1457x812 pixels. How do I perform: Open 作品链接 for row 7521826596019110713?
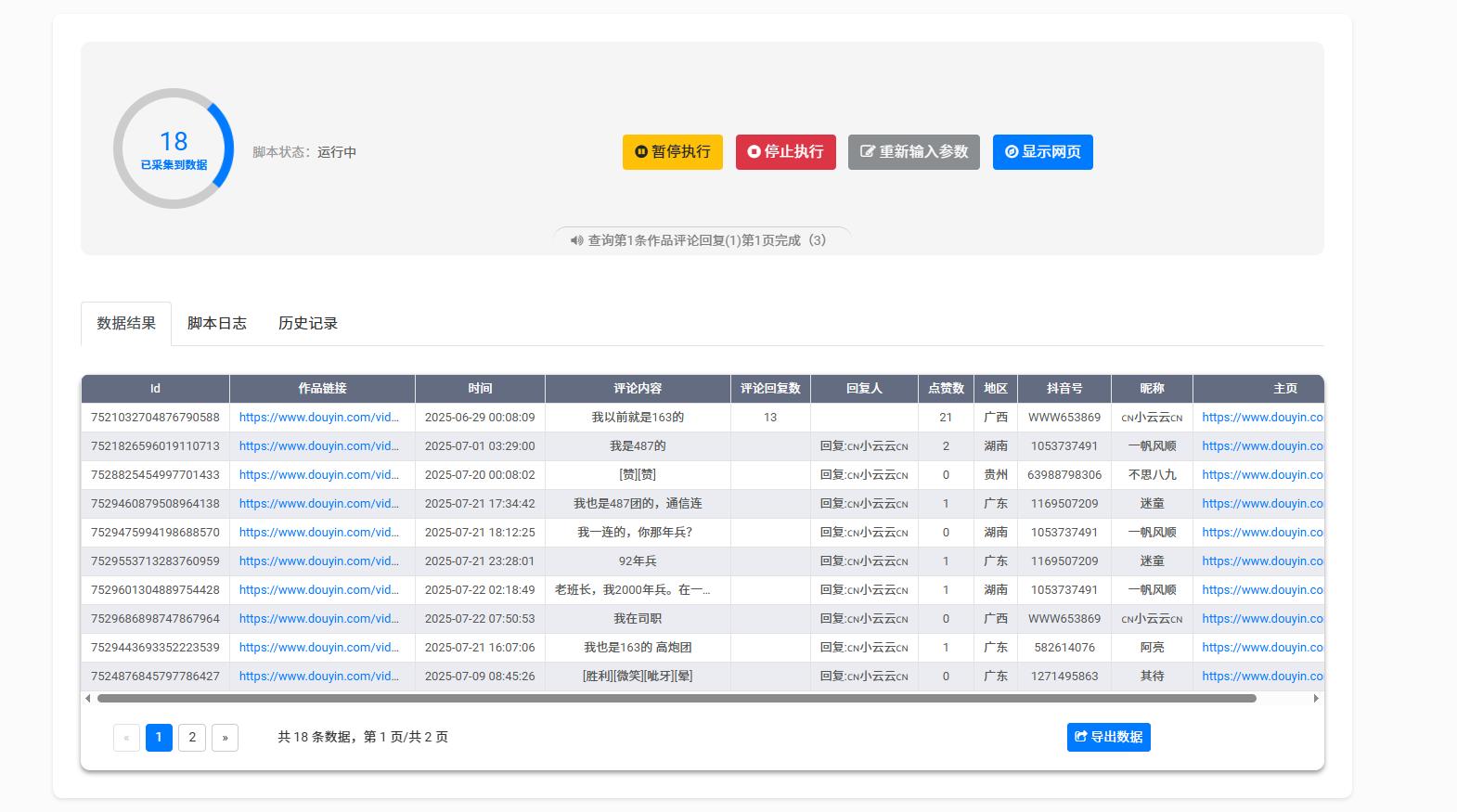point(318,446)
